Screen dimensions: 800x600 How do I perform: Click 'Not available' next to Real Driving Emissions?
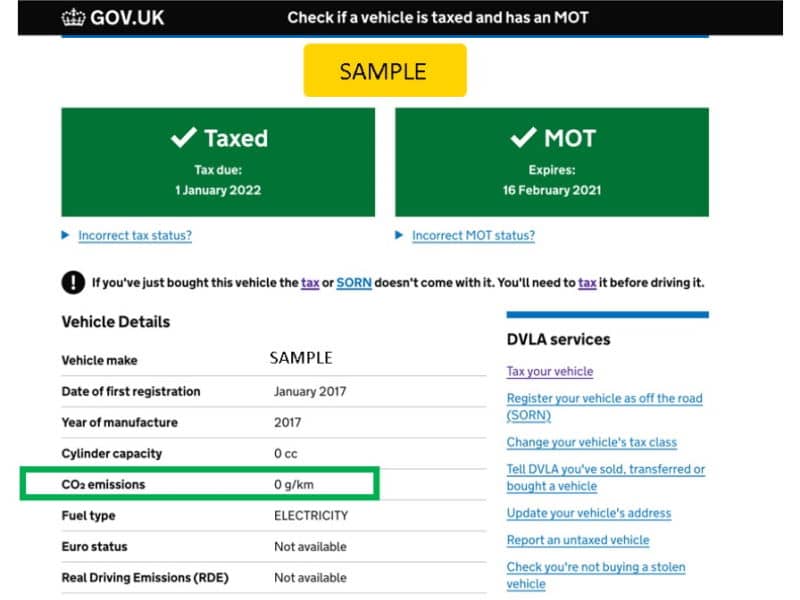[x=310, y=578]
